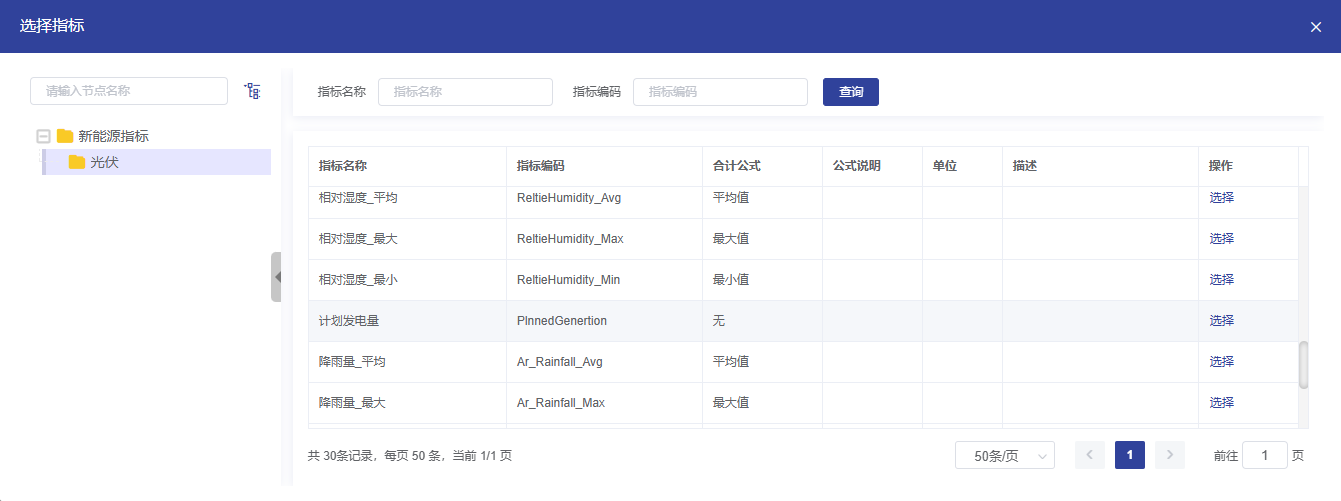1341x501 pixels.
Task: Click the table's vertical scrollbar thumb
Action: tap(1303, 365)
